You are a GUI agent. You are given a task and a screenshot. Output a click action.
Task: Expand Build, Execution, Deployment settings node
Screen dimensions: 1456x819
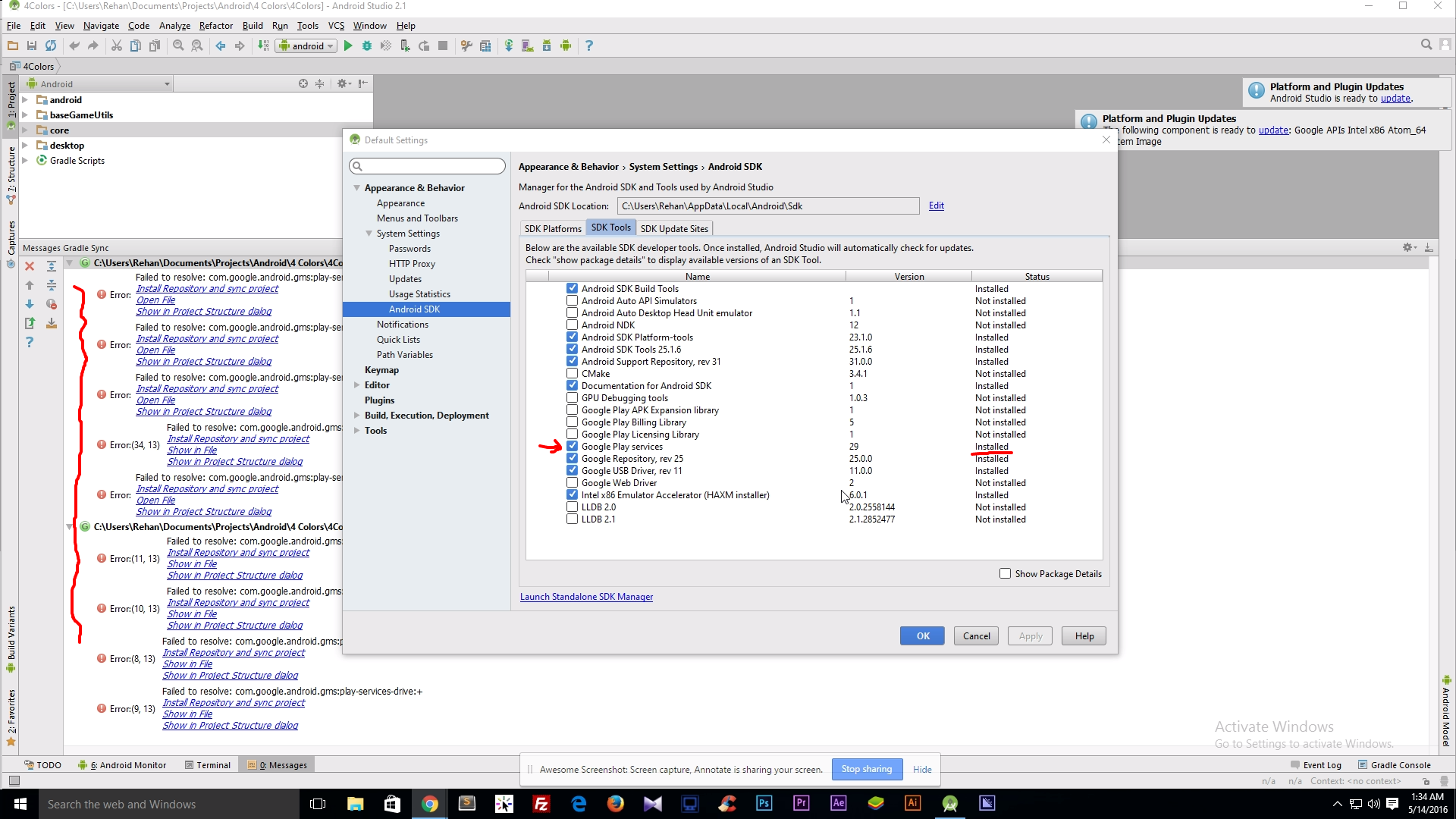pos(357,416)
